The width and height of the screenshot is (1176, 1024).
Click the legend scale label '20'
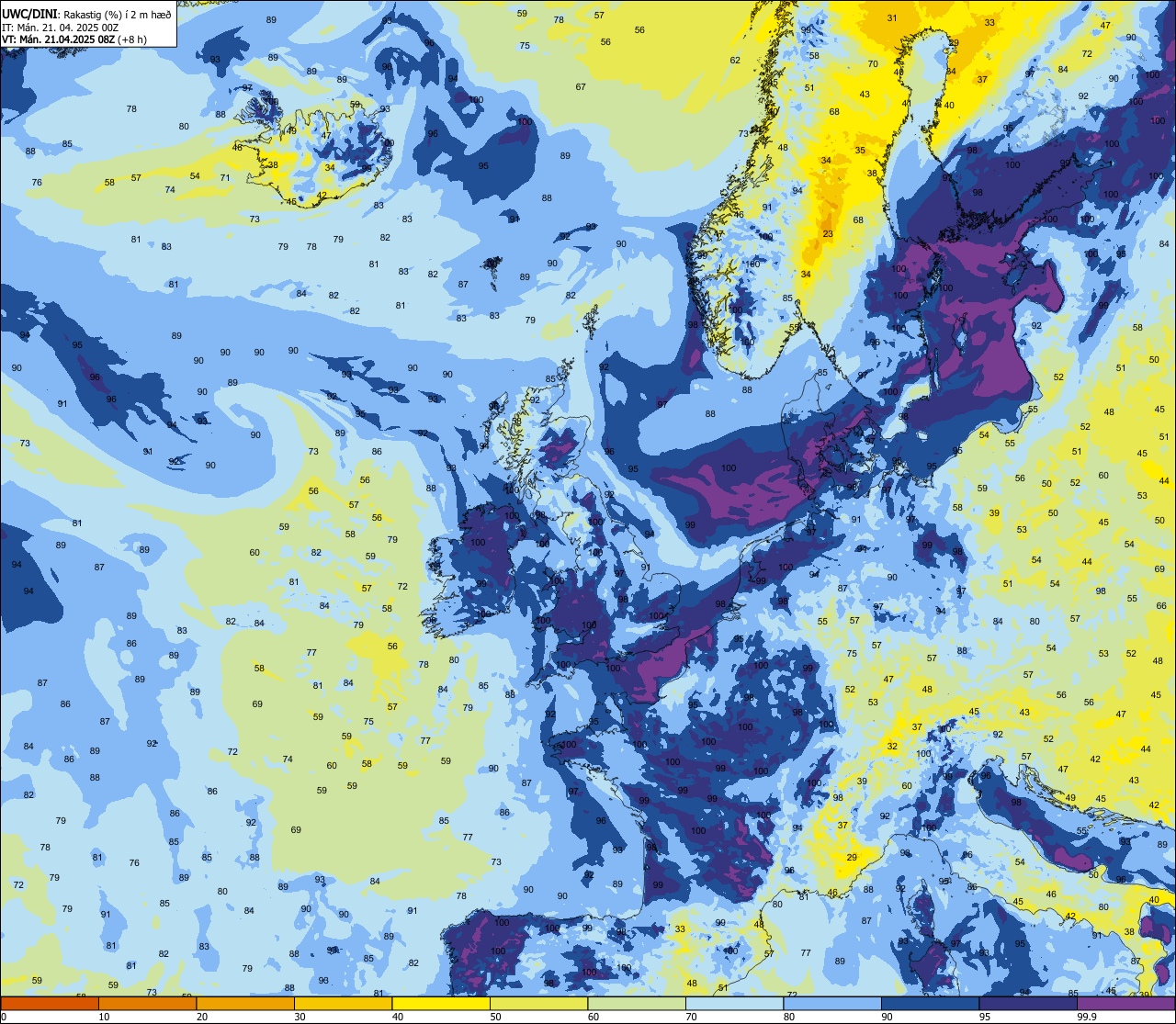[202, 1017]
